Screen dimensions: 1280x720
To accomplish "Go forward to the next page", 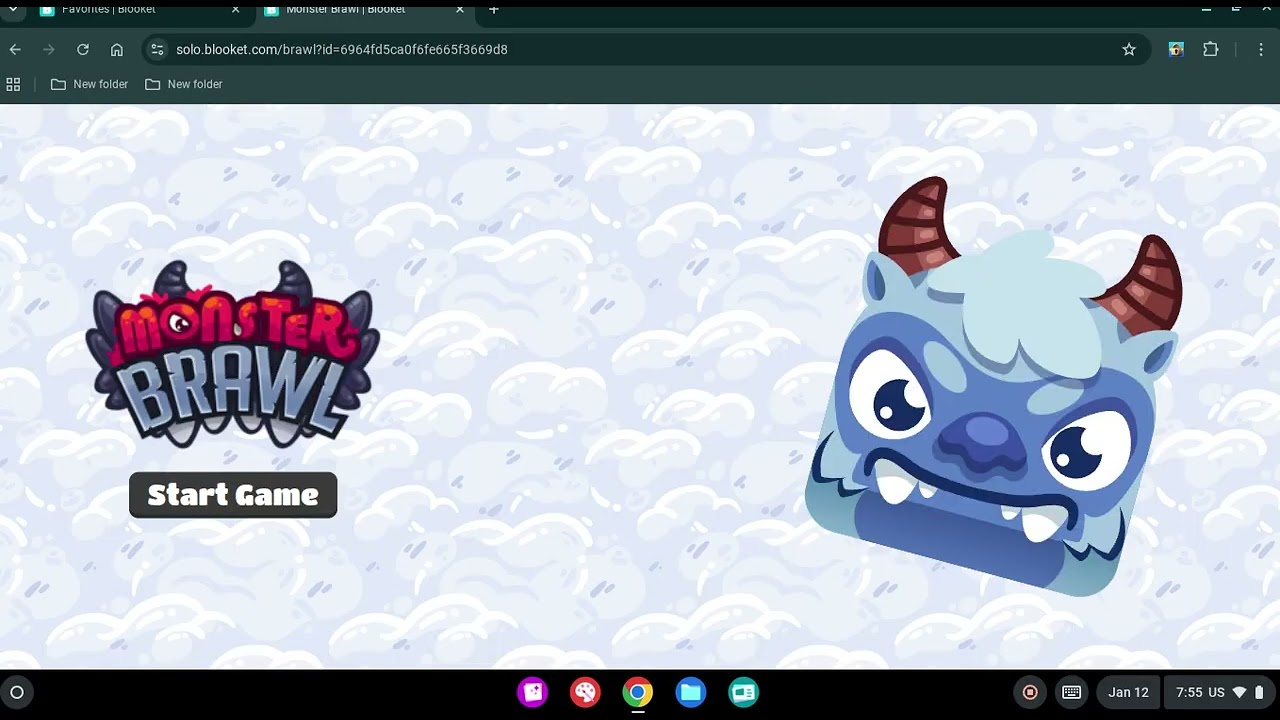I will pyautogui.click(x=49, y=49).
